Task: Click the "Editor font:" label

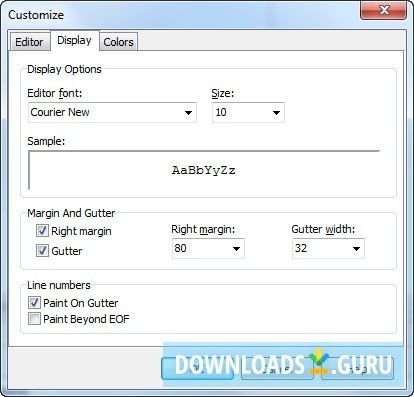Action: tap(55, 93)
